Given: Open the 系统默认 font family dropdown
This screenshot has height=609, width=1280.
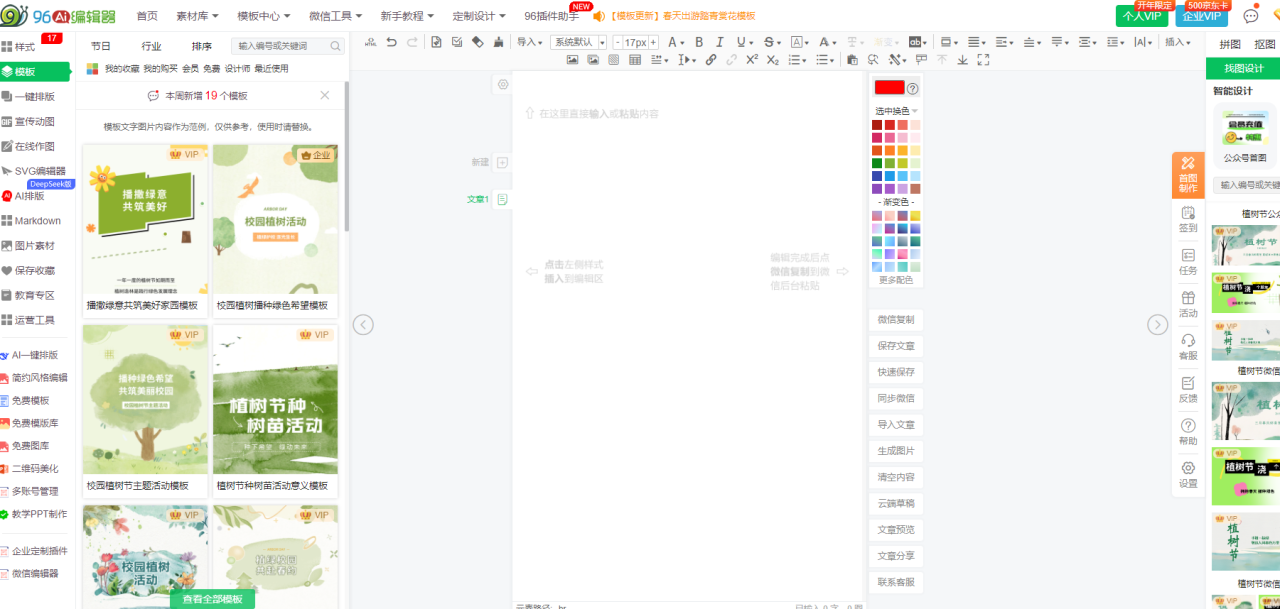Looking at the screenshot, I should point(579,42).
